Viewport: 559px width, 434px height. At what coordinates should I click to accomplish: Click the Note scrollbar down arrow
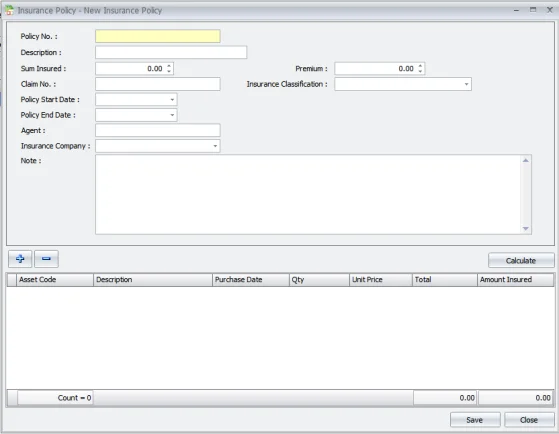[526, 229]
